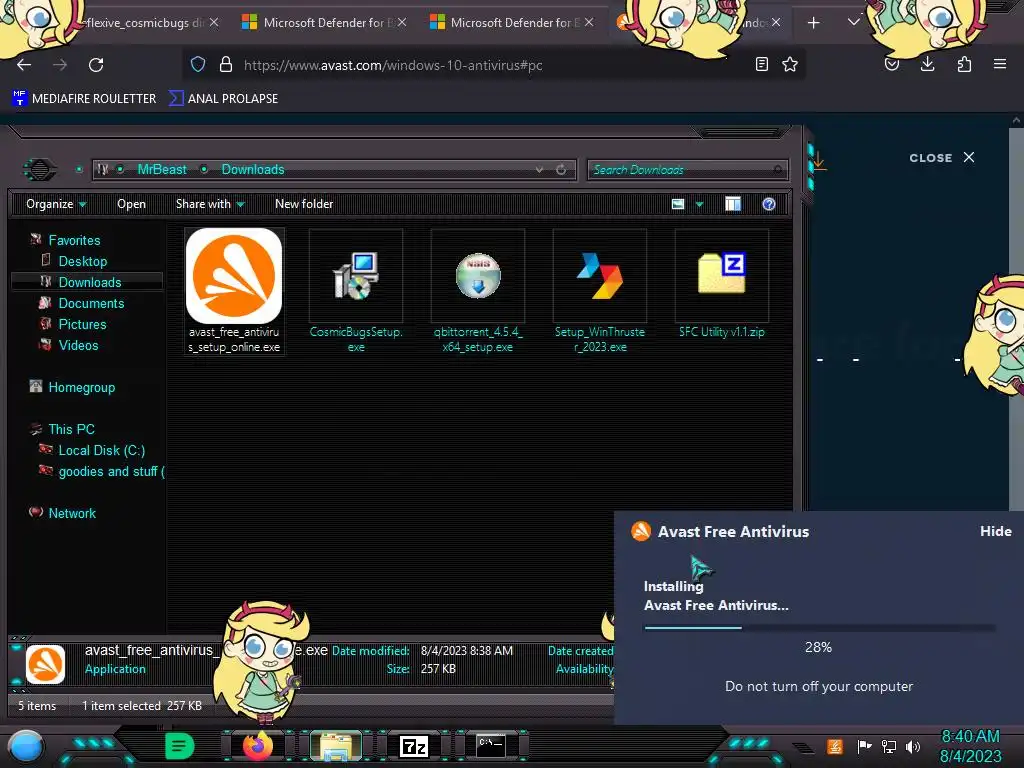Select Downloads in Favorites sidebar
The height and width of the screenshot is (768, 1024).
point(90,282)
